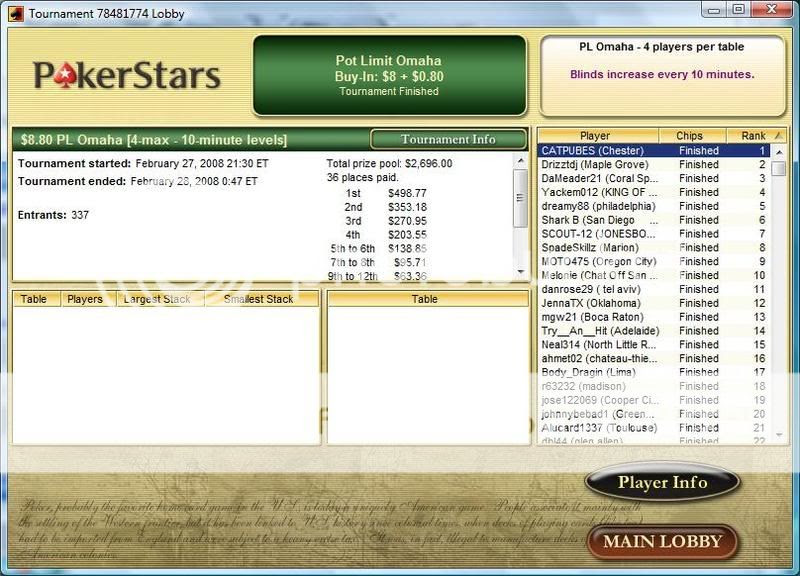Viewport: 800px width, 576px height.
Task: Select player Drizztdj (Maple Grove)
Action: point(653,164)
